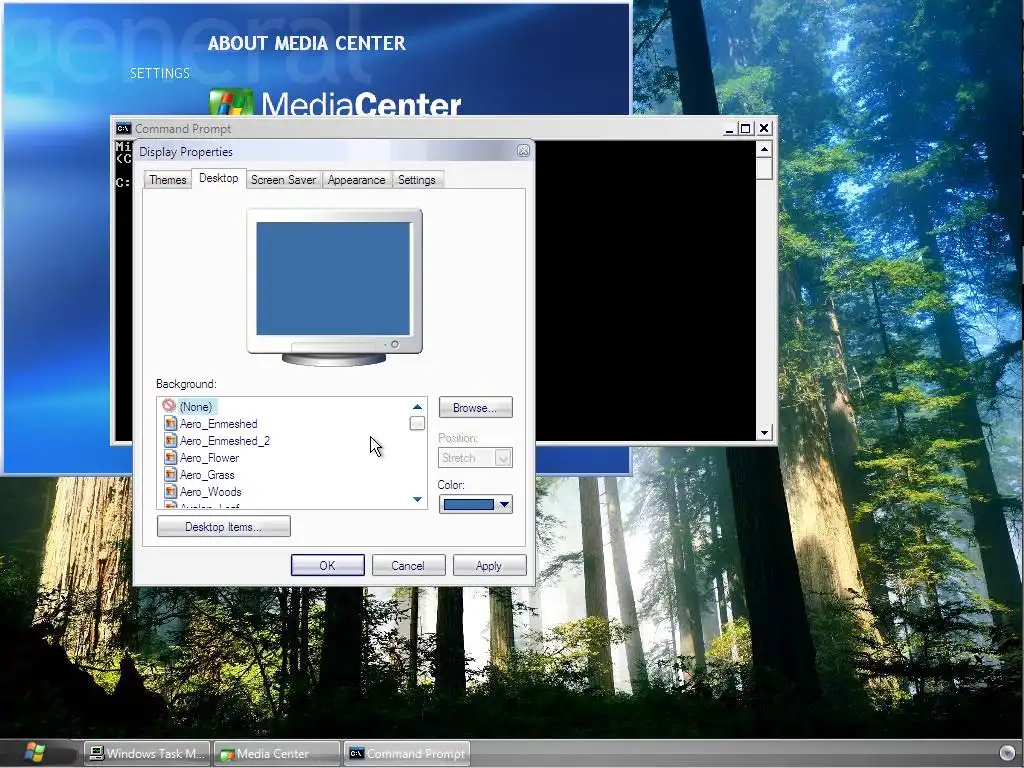
Task: Select the Desktop tab
Action: coord(218,178)
